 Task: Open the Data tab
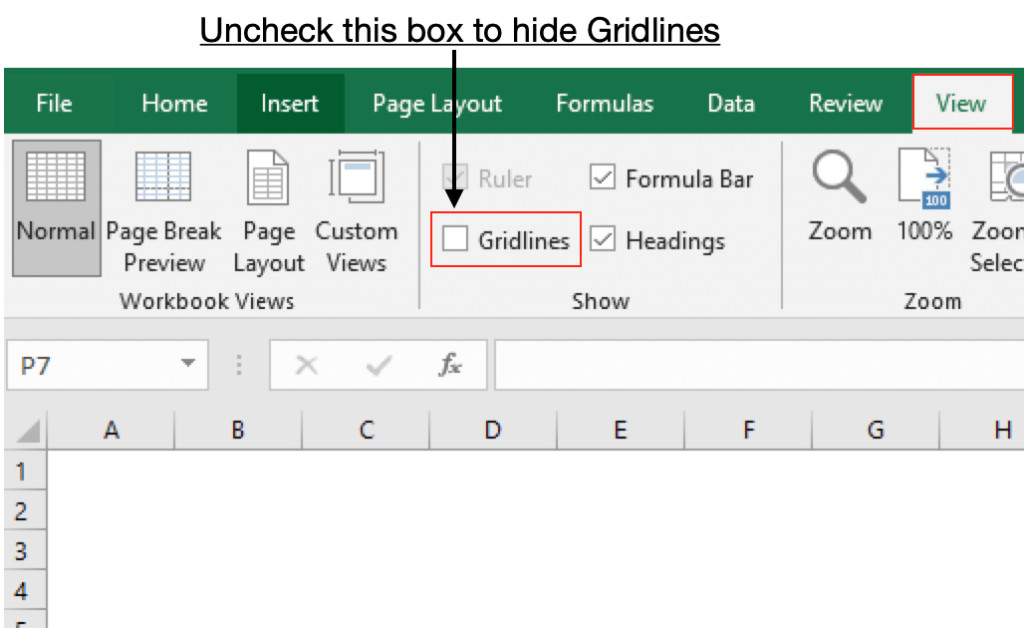point(731,103)
